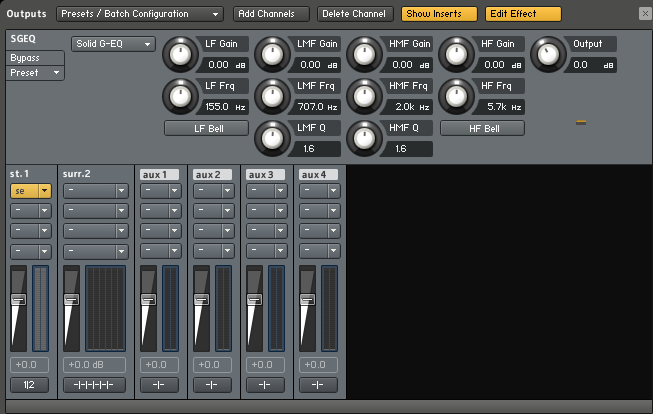Open first insert slot of aux 4
This screenshot has height=414, width=653.
pos(319,191)
